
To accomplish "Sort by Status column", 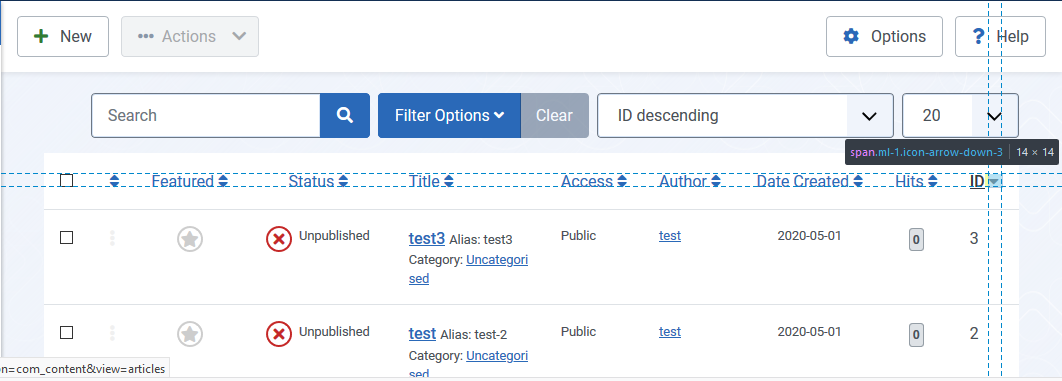I will coord(318,181).
